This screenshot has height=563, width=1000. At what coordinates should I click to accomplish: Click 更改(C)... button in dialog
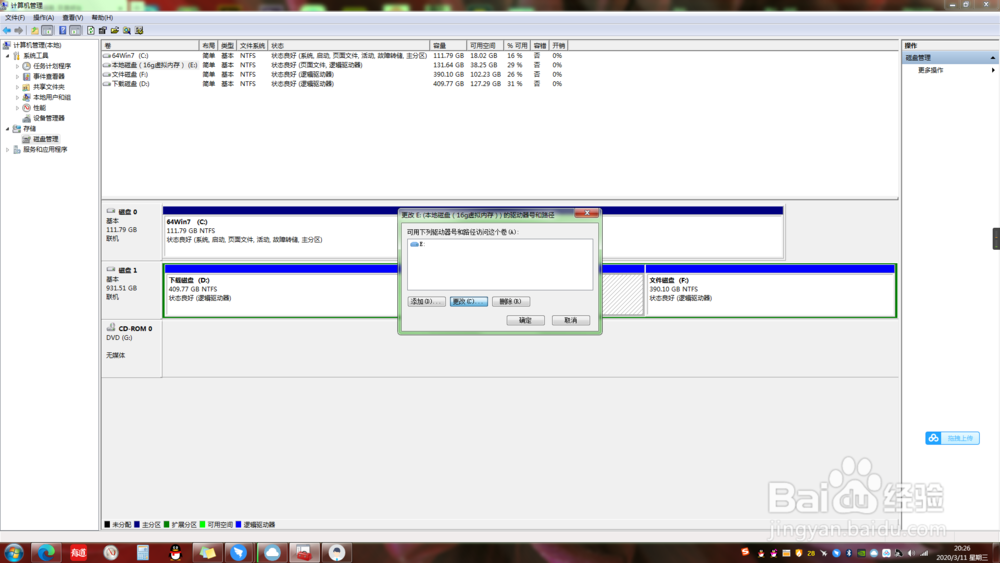pos(469,302)
